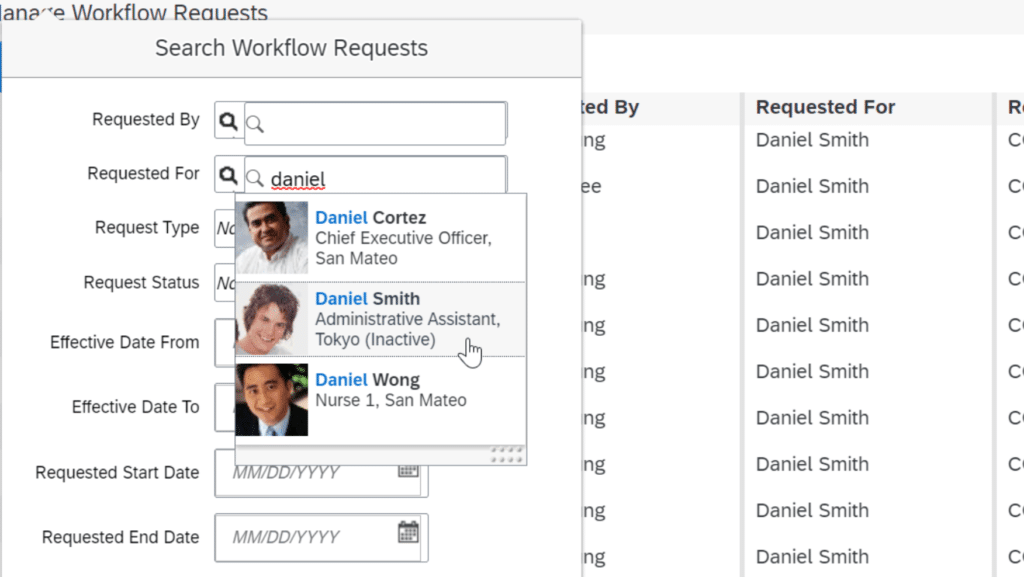Open the Request Status dropdown
The height and width of the screenshot is (577, 1024).
[x=225, y=283]
